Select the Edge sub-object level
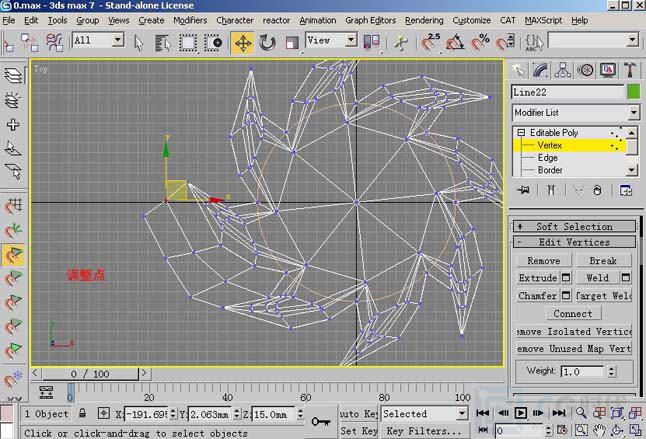Screen dimensions: 646x439 pos(547,158)
